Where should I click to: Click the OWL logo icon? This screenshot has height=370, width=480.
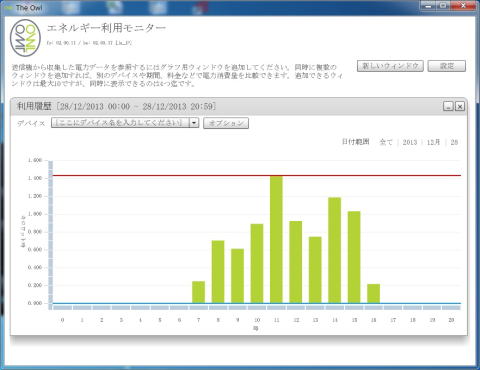25,38
